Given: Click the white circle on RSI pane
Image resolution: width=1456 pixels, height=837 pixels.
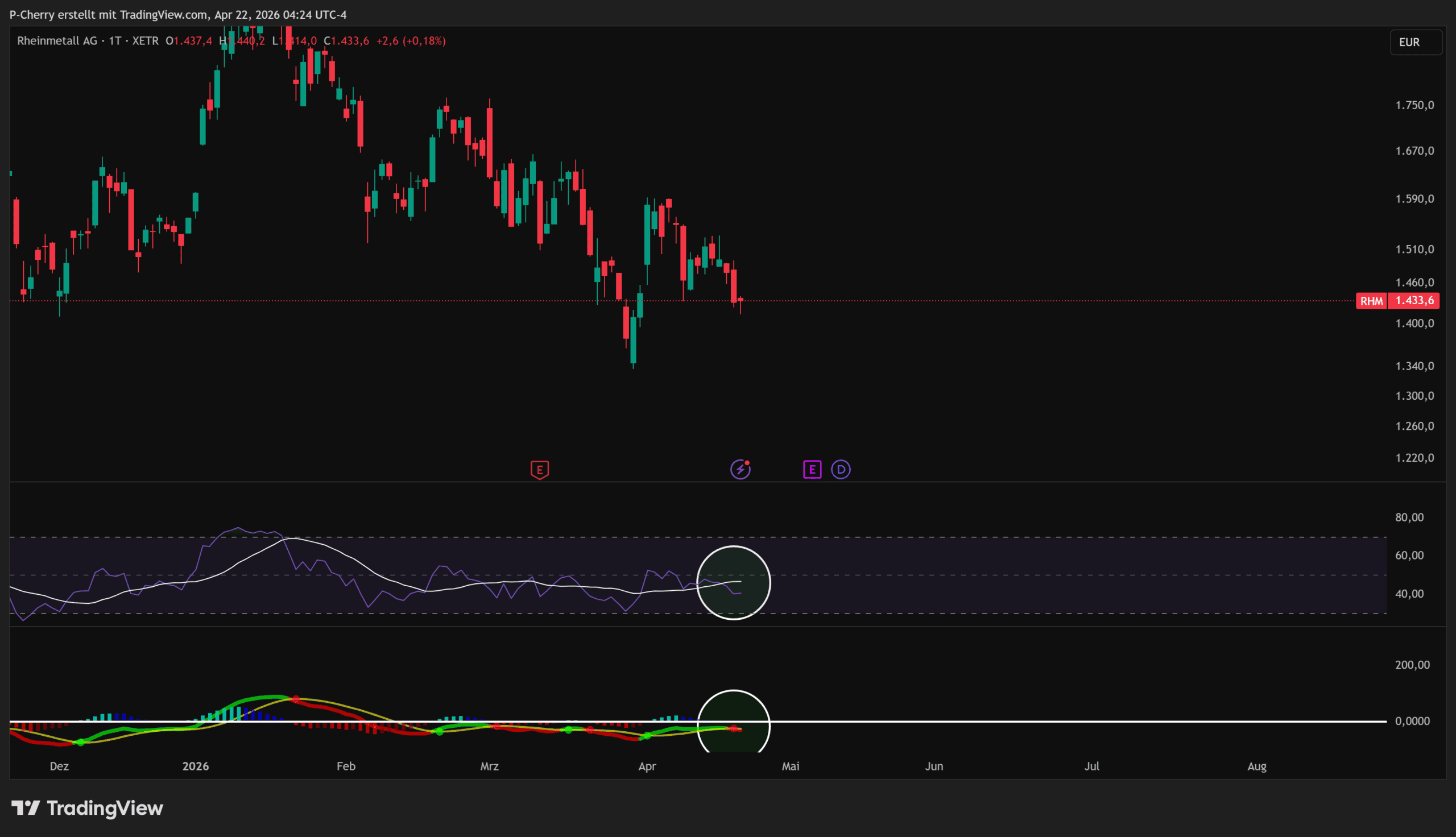Looking at the screenshot, I should point(733,583).
